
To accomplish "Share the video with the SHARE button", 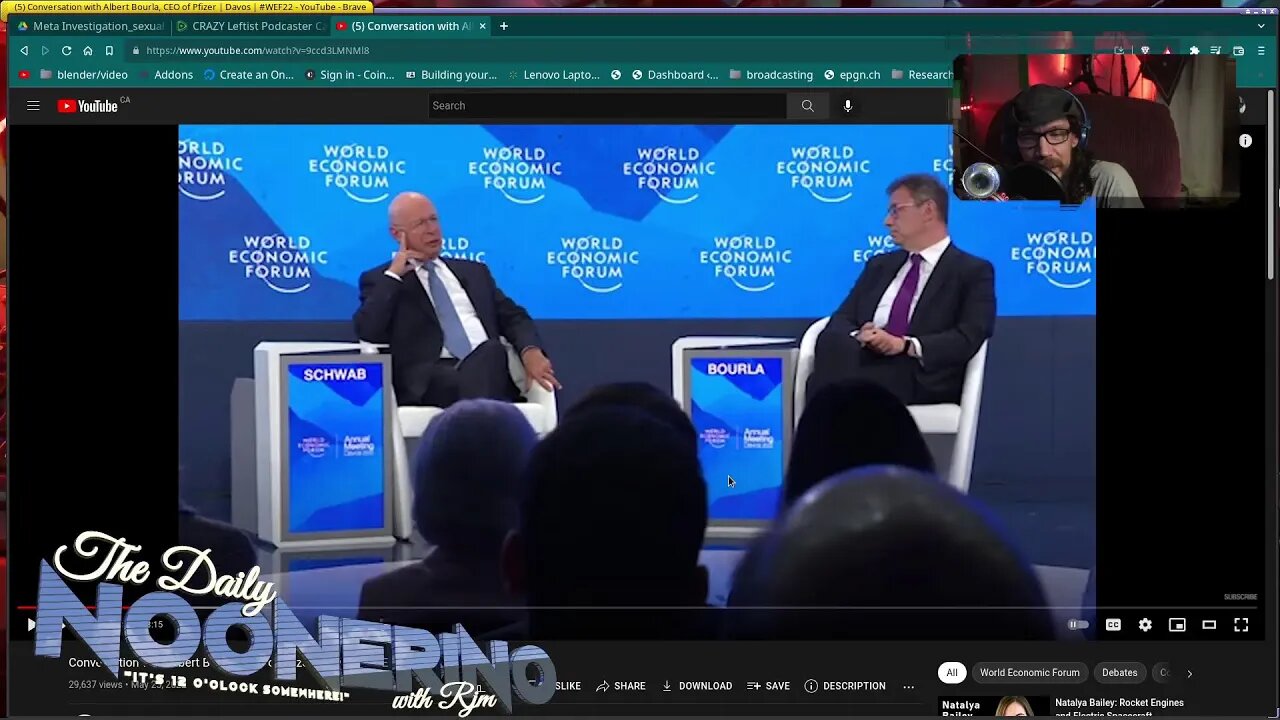I will (x=620, y=686).
